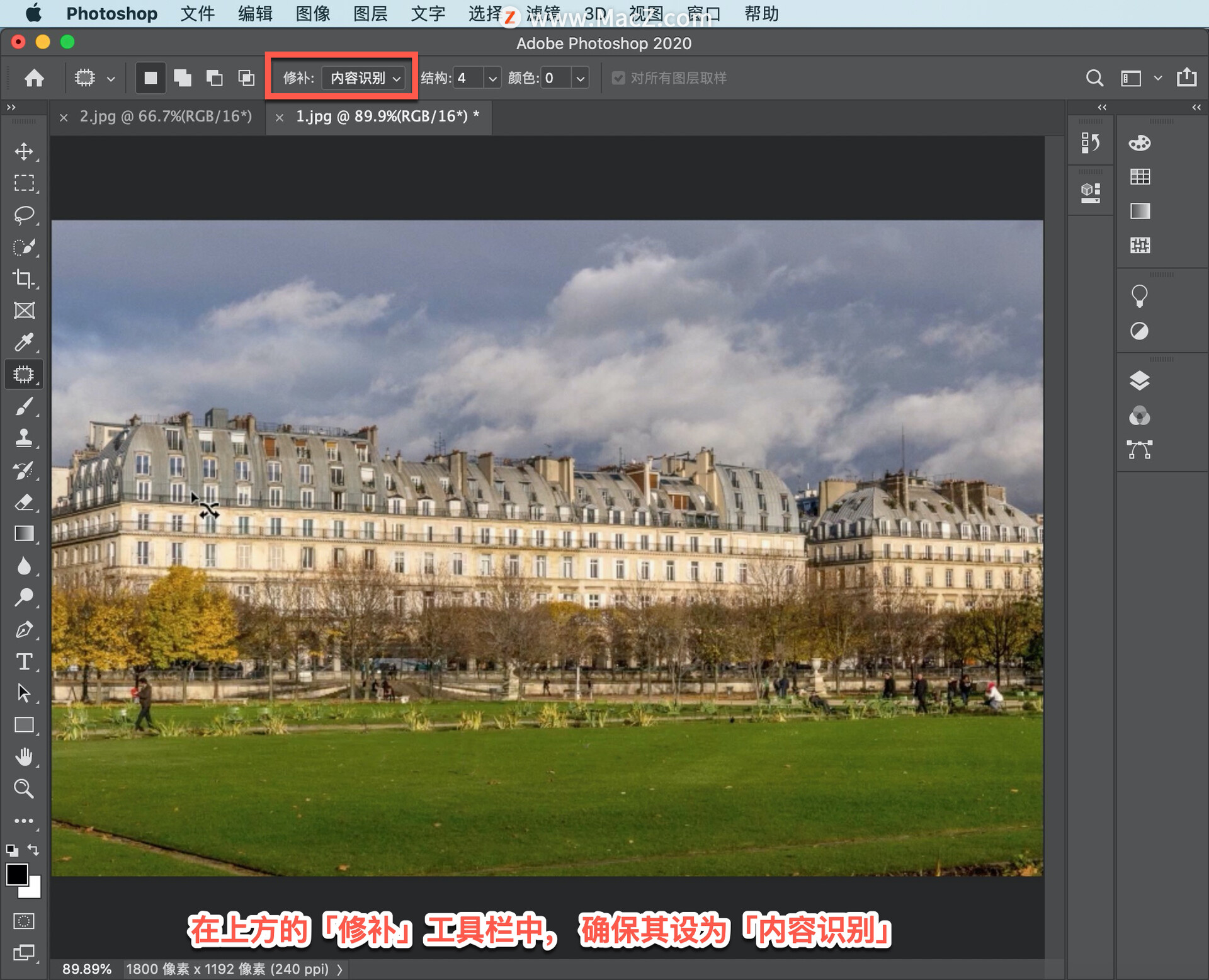Select the Pen tool
1209x980 pixels.
point(24,630)
